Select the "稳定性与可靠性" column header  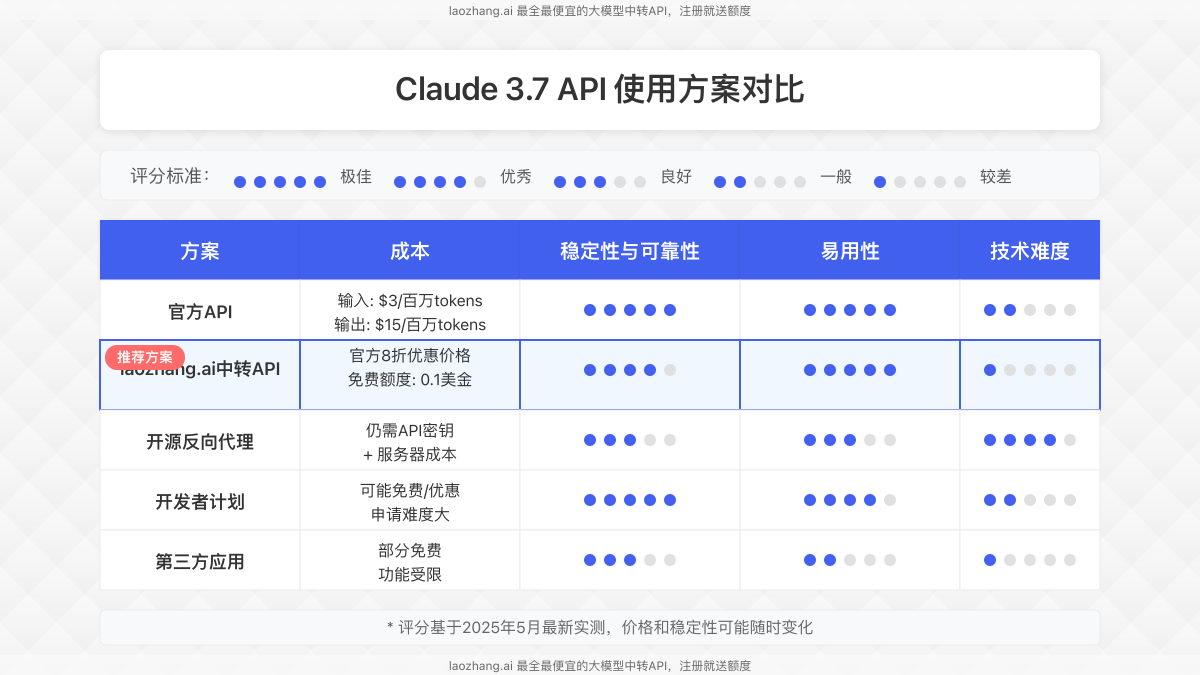tap(630, 251)
